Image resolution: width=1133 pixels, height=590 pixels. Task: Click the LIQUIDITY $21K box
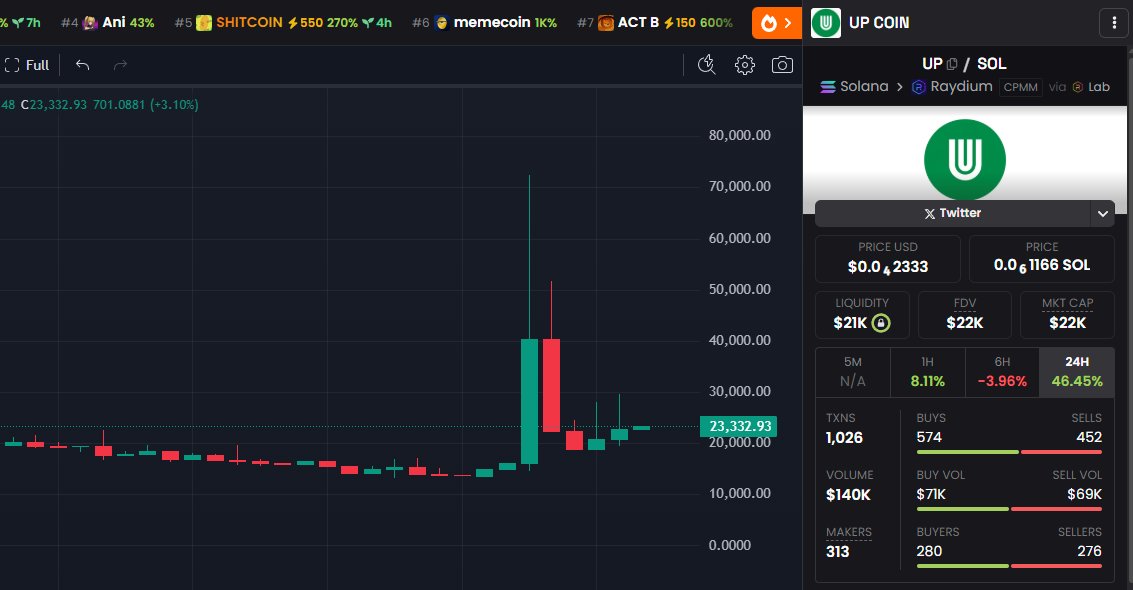tap(862, 315)
